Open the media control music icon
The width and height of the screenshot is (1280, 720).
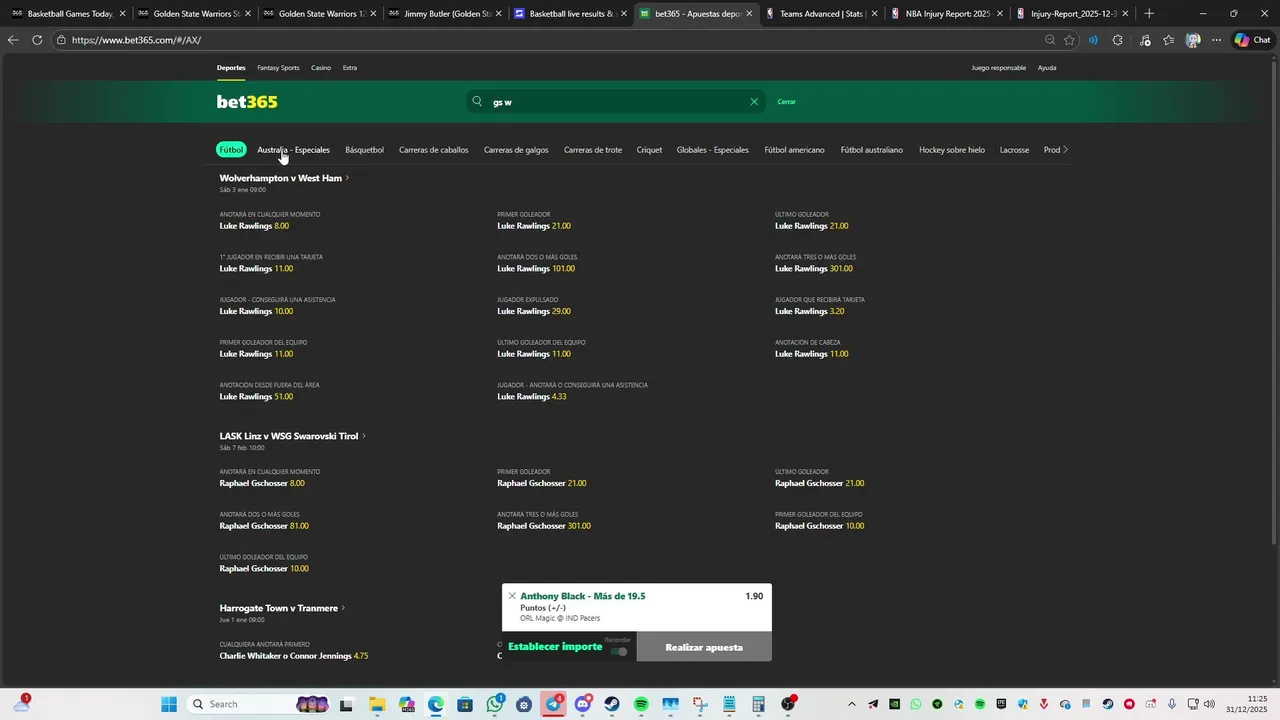[1145, 40]
